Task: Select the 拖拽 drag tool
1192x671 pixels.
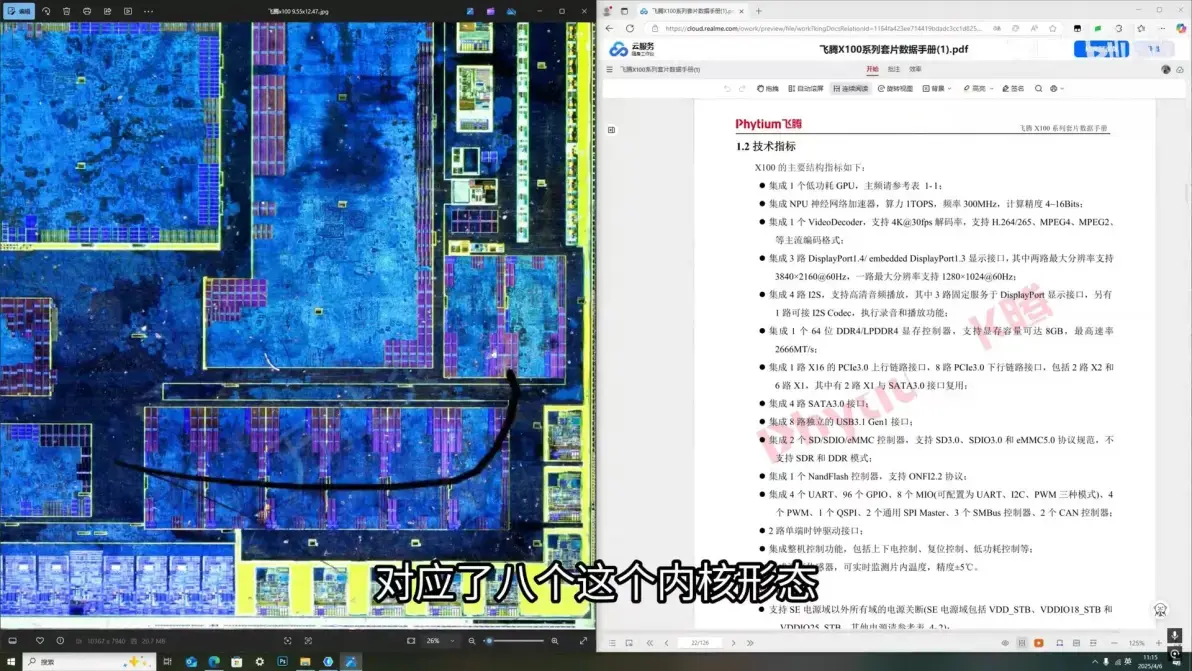Action: [x=768, y=89]
